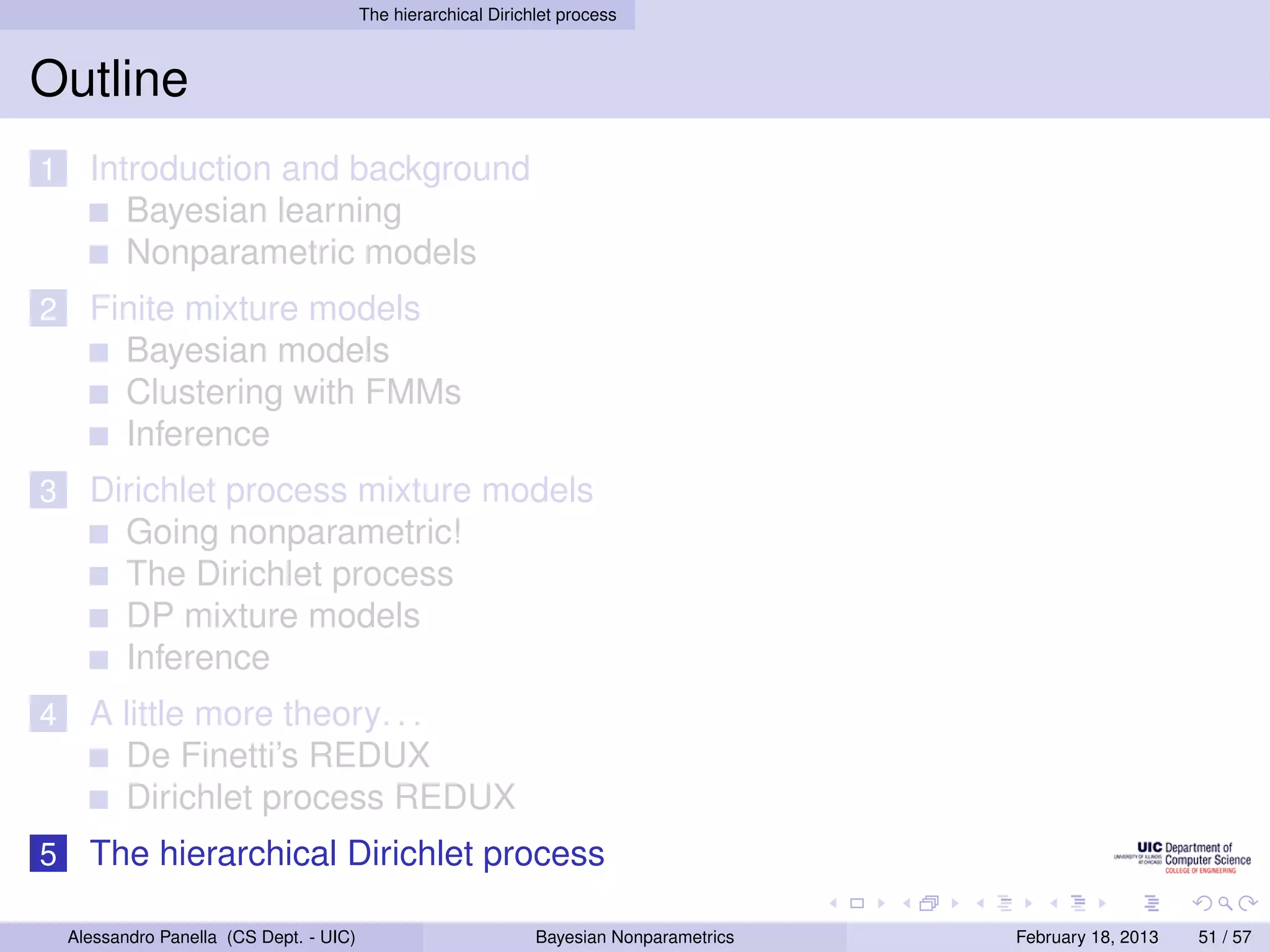
Task: Click the section number 1 box
Action: (48, 169)
